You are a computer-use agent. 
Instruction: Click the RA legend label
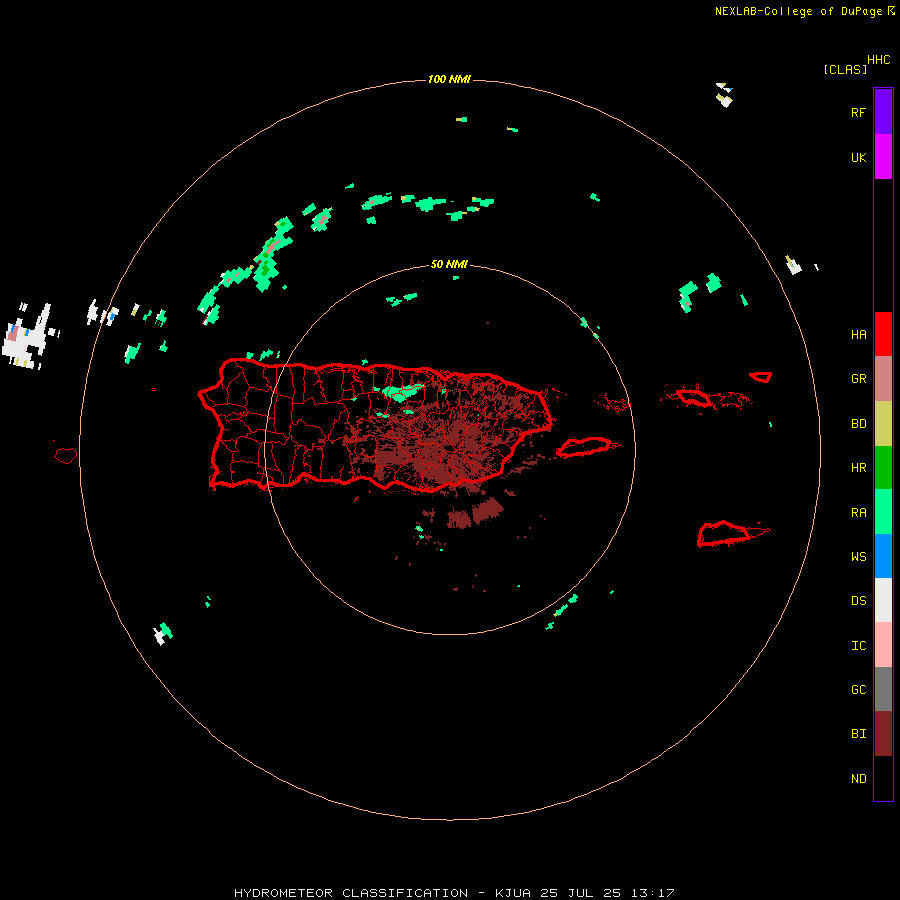pyautogui.click(x=858, y=513)
